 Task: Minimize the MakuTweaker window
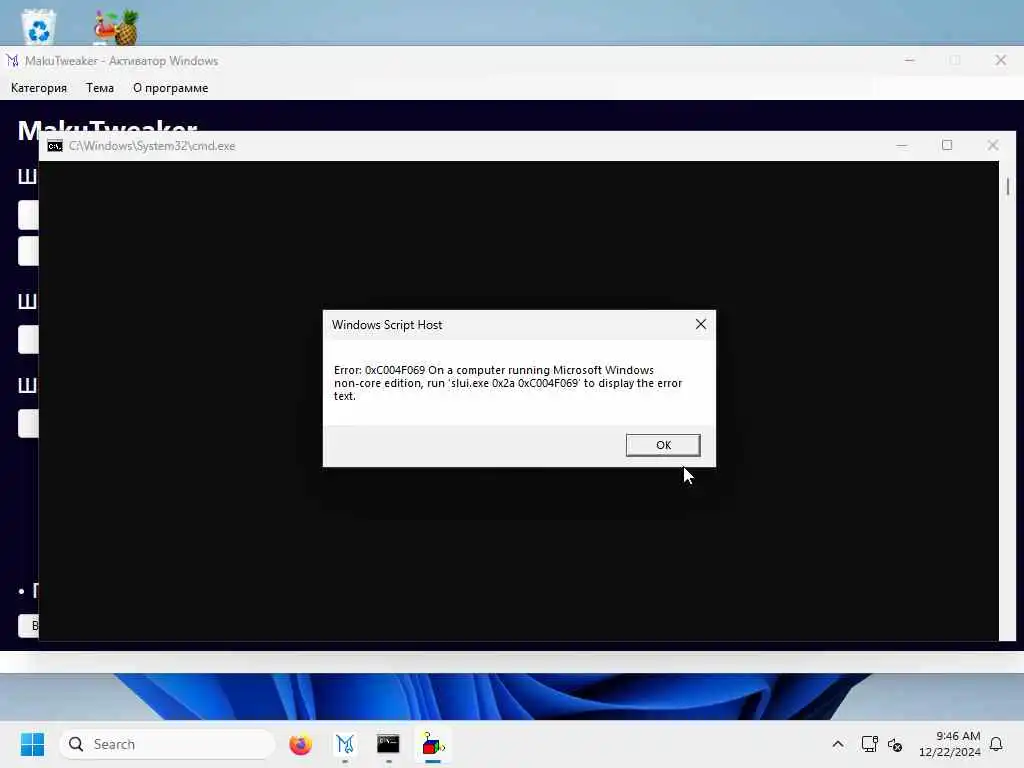[x=910, y=60]
